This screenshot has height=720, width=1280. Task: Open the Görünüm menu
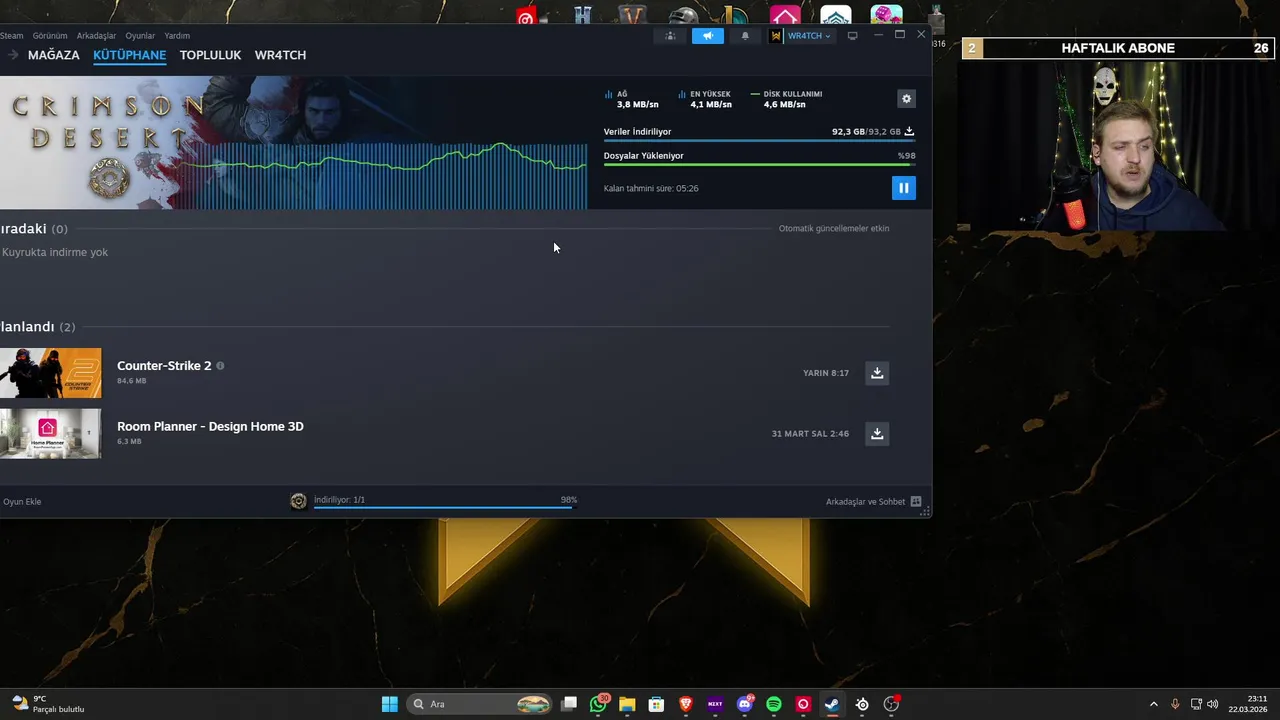50,36
